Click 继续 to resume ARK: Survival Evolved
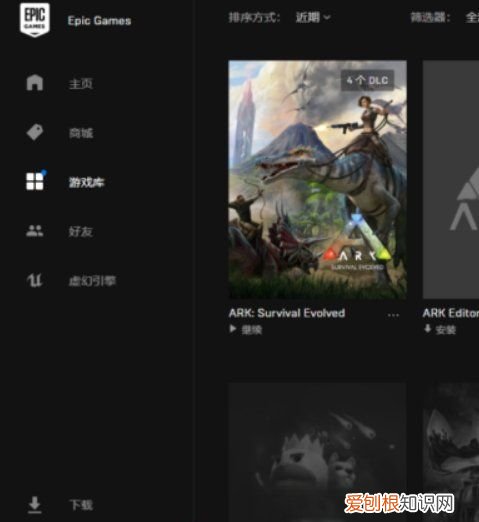Viewport: 479px width, 522px height. 252,330
